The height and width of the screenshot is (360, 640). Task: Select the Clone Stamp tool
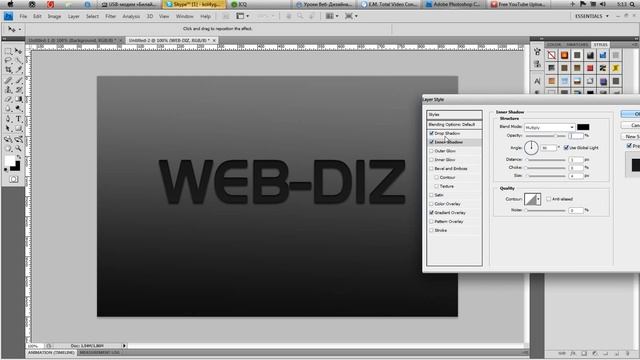(x=8, y=90)
